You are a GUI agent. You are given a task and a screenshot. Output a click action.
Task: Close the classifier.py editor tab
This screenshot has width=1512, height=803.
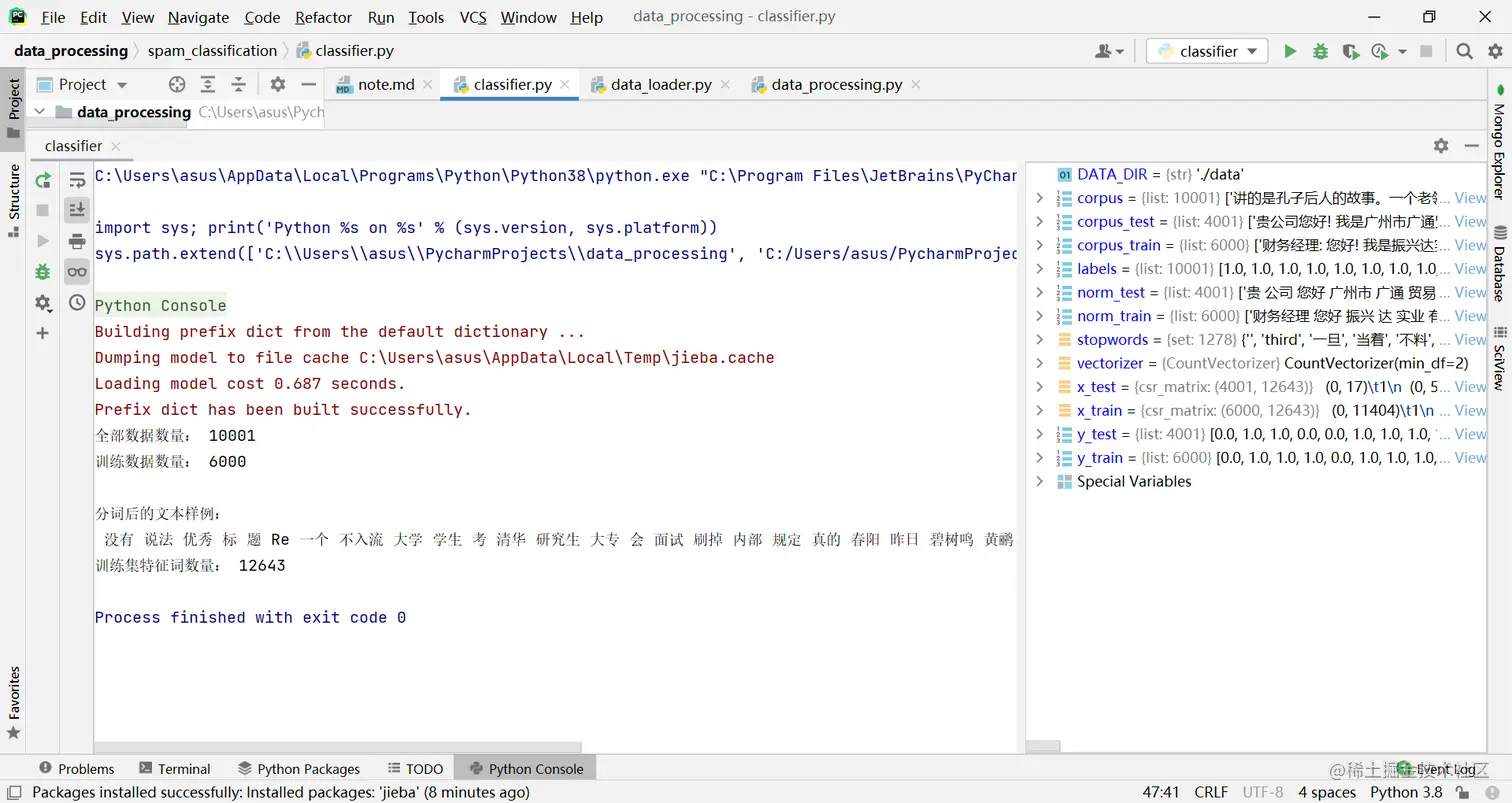point(565,85)
